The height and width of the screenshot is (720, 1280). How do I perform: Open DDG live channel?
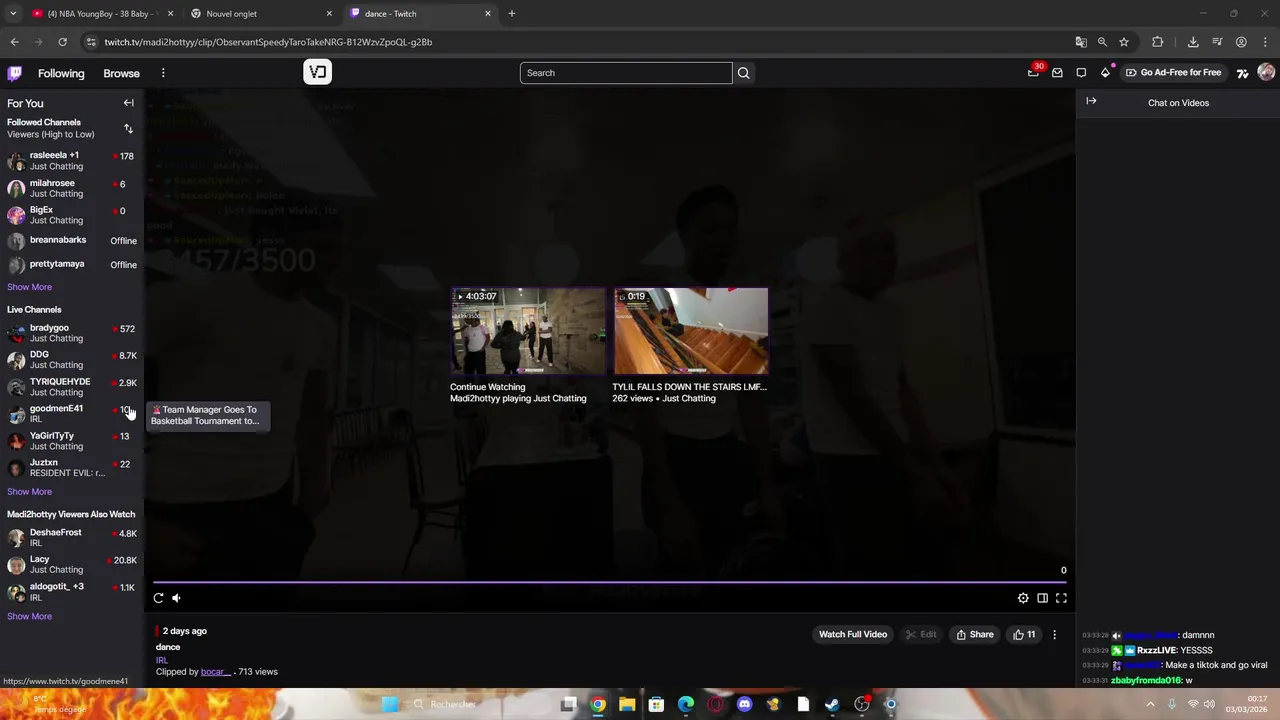click(72, 360)
